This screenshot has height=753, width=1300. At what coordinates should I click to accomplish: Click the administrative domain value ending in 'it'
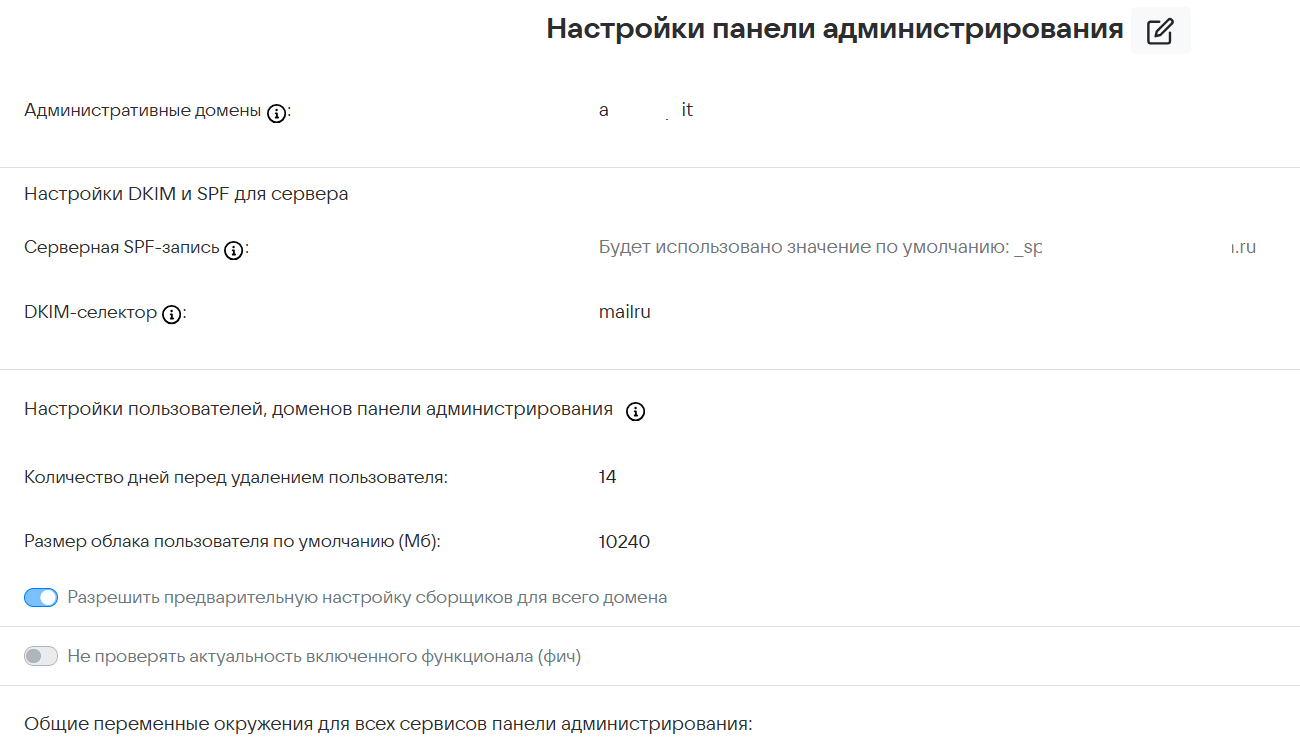(646, 110)
